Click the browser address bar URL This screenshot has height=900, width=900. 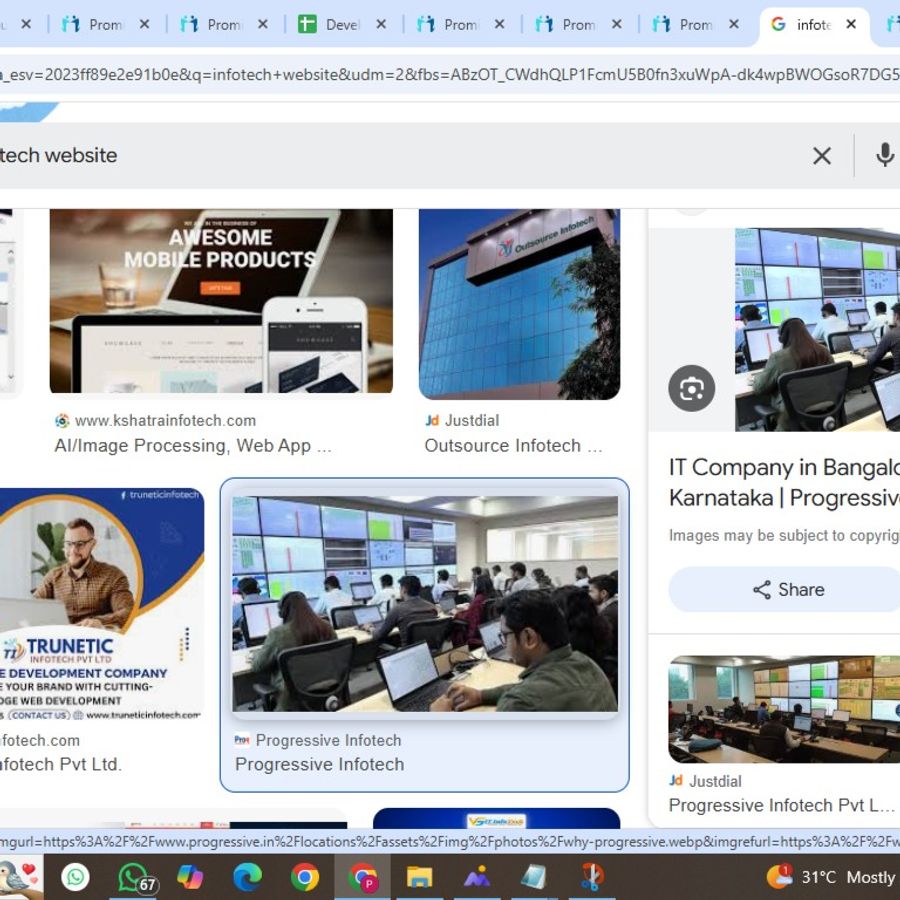(x=450, y=75)
